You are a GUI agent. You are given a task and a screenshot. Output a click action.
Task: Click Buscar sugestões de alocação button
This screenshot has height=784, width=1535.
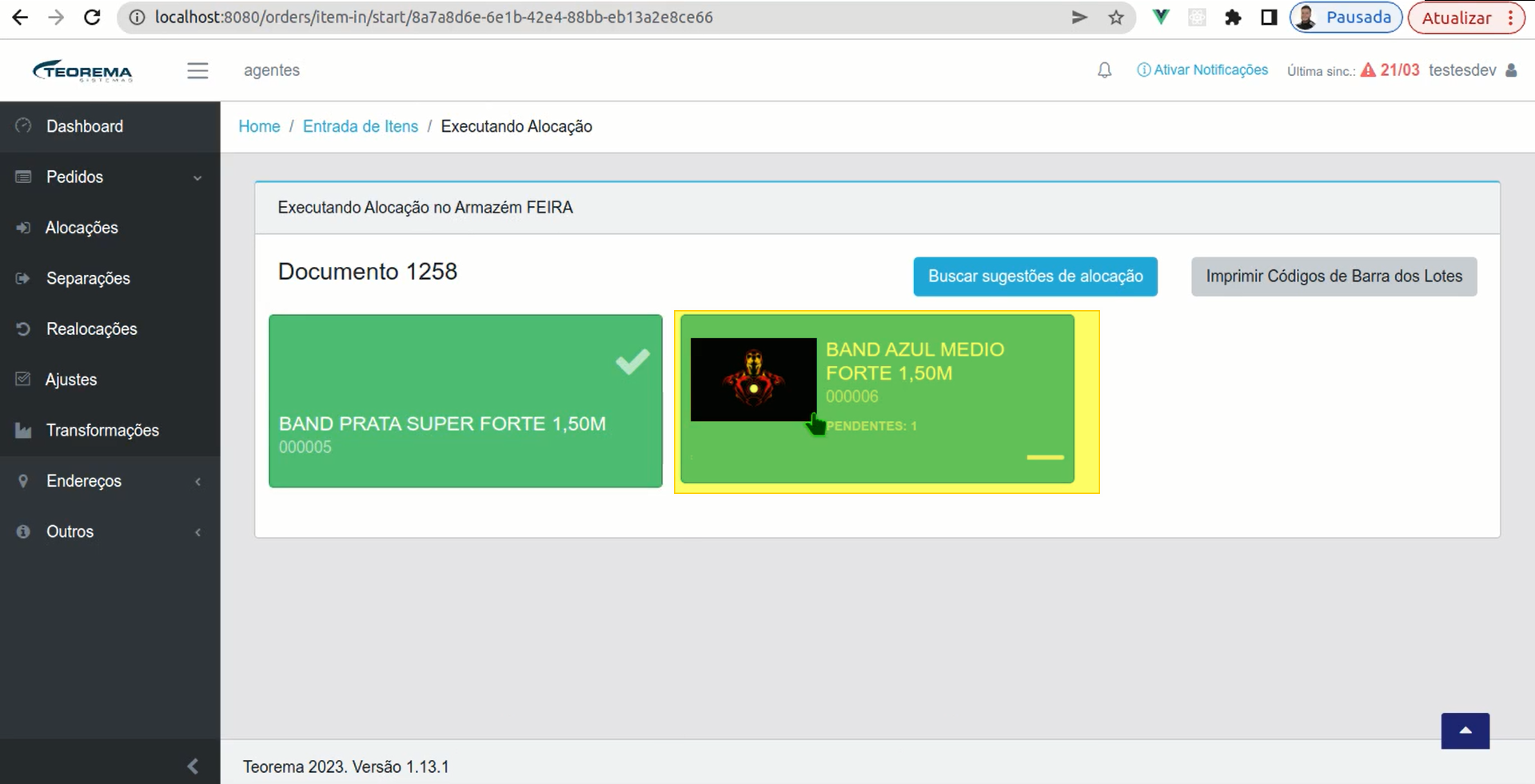pyautogui.click(x=1035, y=277)
